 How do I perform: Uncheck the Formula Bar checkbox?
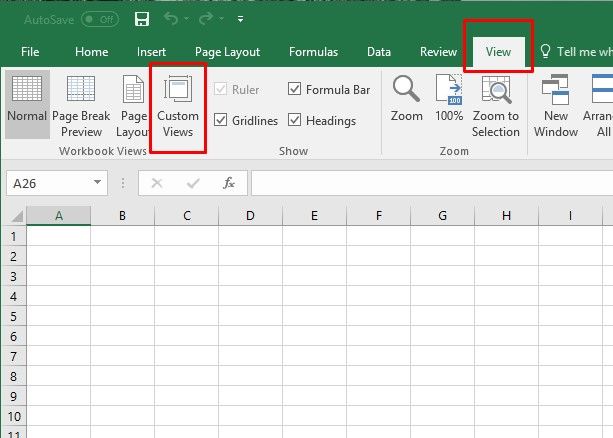[x=294, y=89]
